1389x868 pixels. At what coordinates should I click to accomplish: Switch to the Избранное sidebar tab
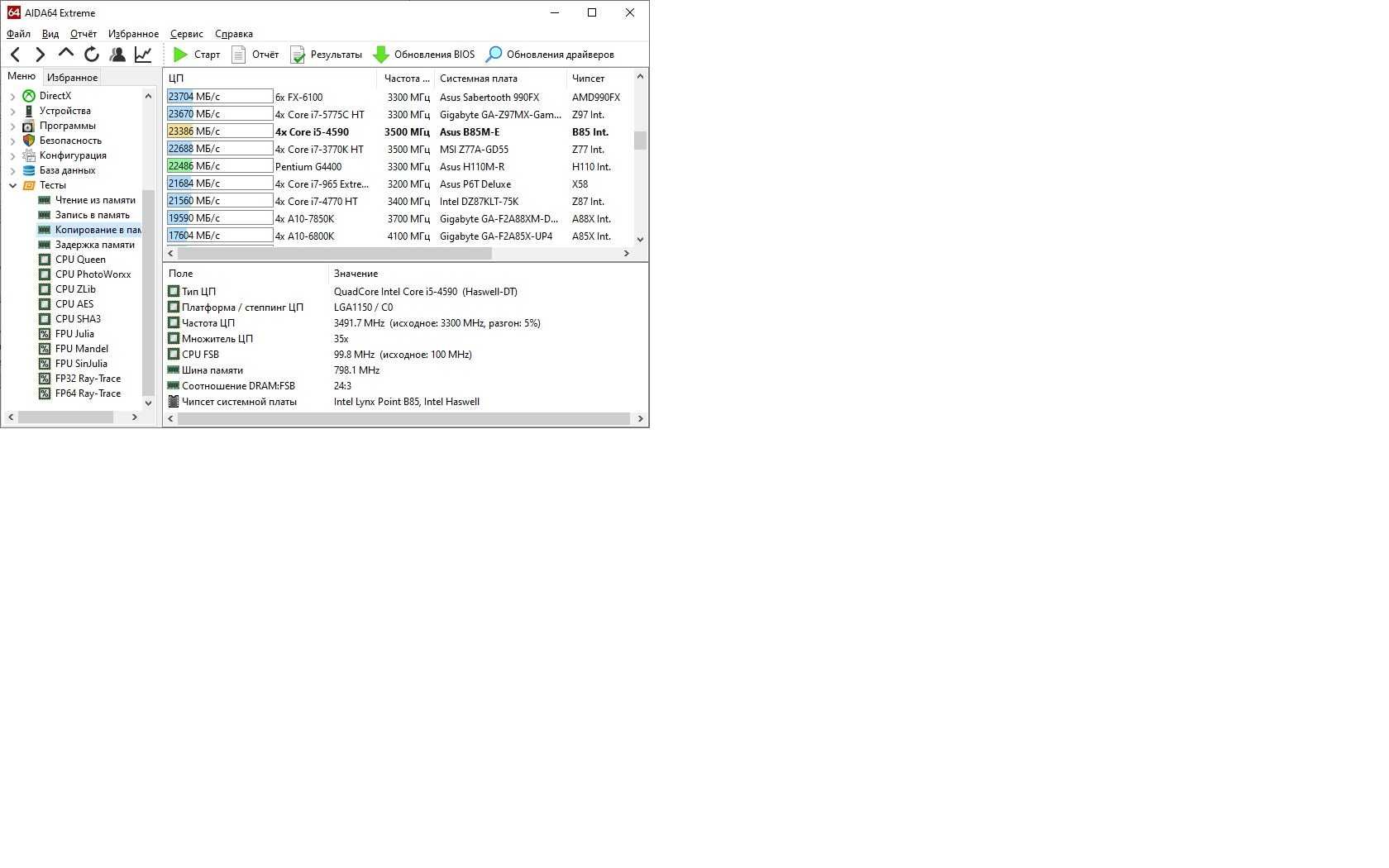tap(73, 78)
